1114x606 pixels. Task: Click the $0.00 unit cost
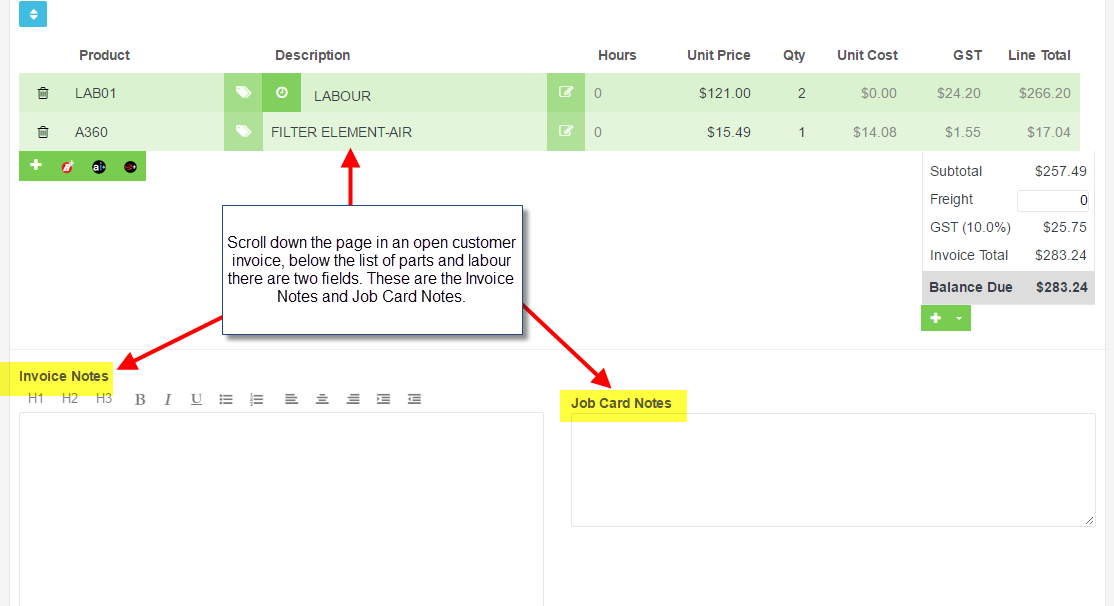click(879, 93)
